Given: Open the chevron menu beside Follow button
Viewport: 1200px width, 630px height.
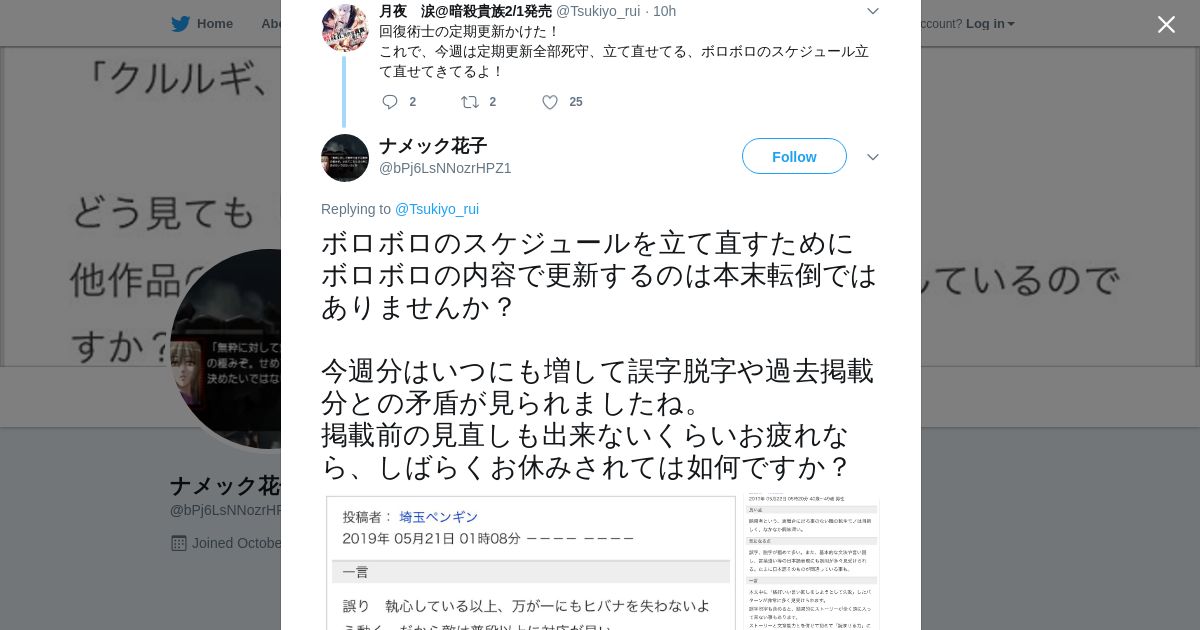Looking at the screenshot, I should point(872,157).
